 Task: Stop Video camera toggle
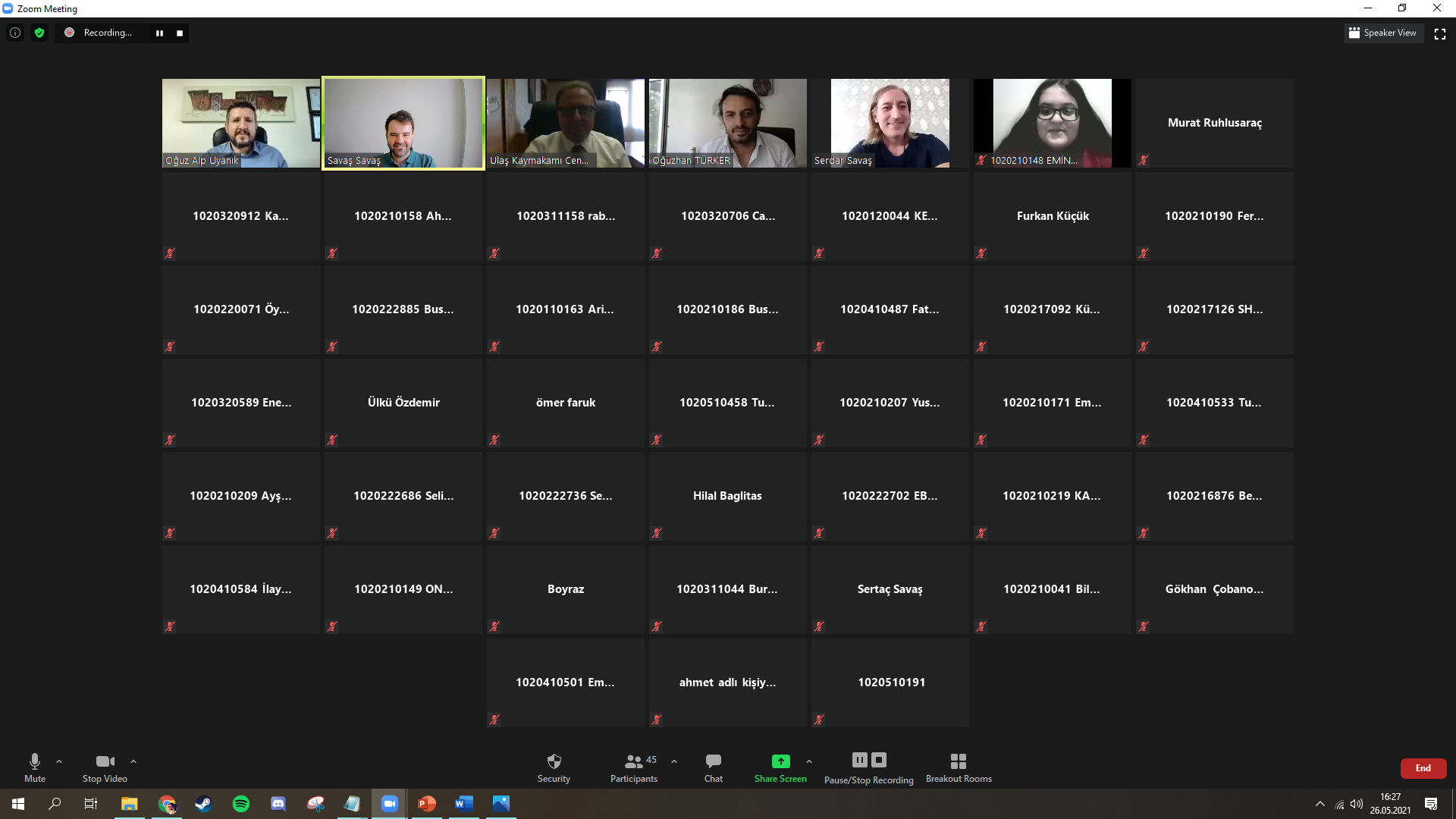(105, 767)
